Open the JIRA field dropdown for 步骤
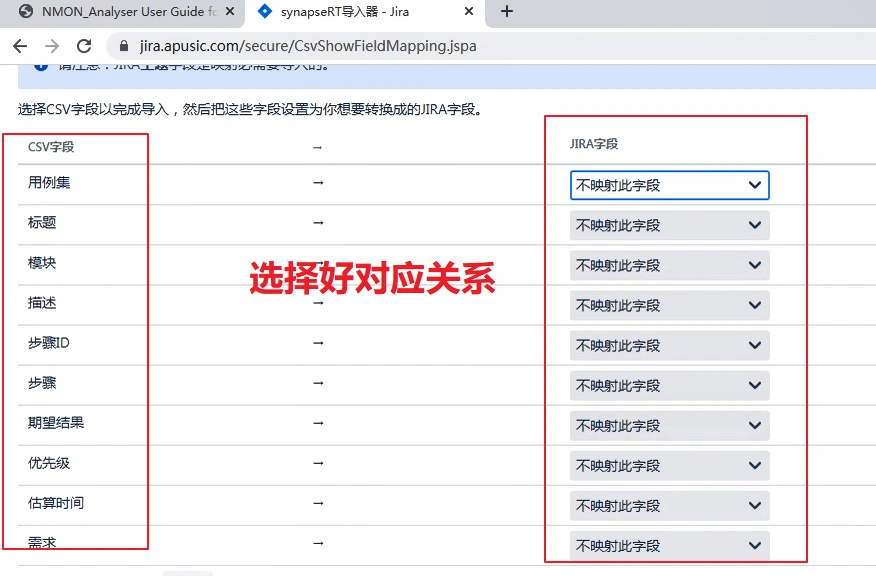Screen dimensions: 876x576 pyautogui.click(x=669, y=385)
